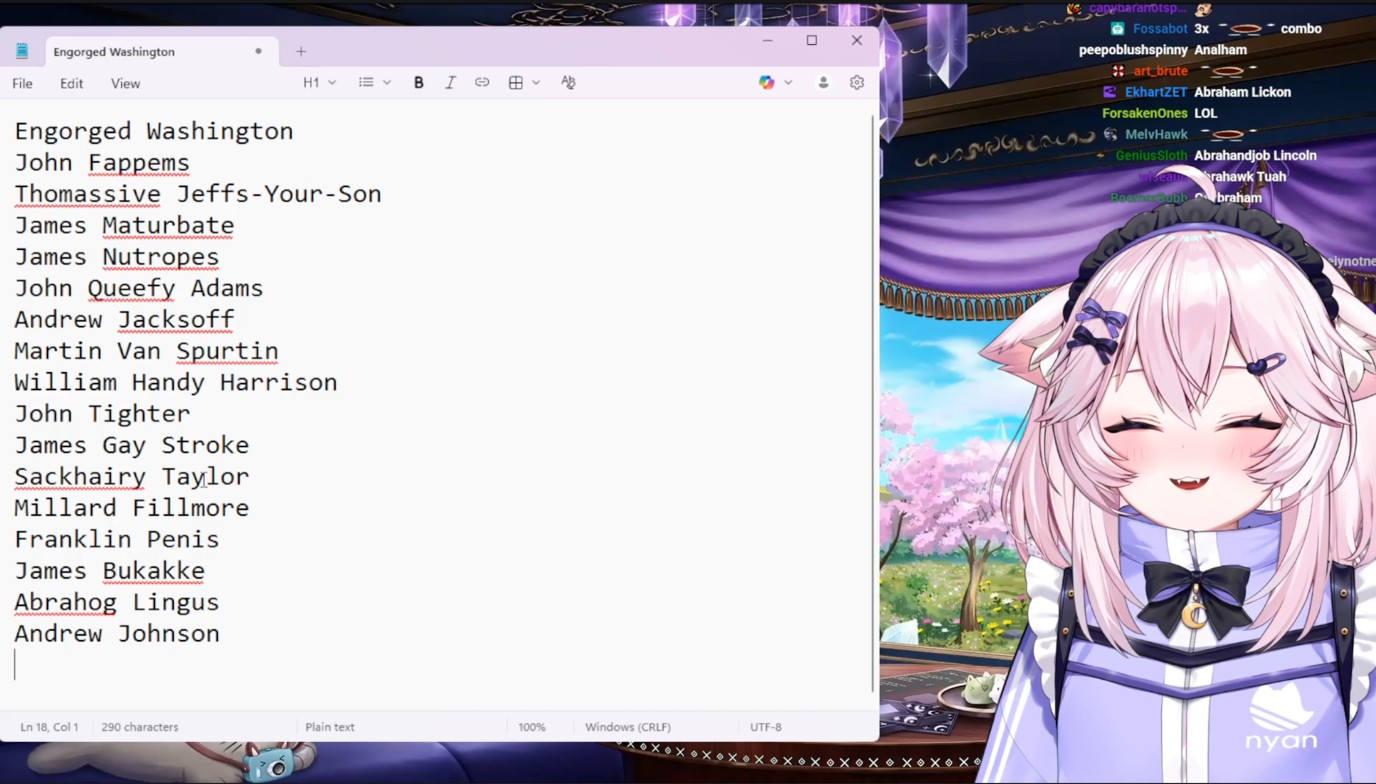Clear formatting with the toolbar icon
The height and width of the screenshot is (784, 1376).
pos(568,83)
